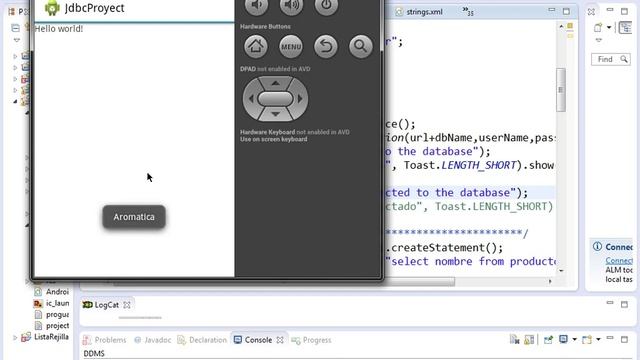Image resolution: width=640 pixels, height=360 pixels.
Task: Click the Console remove all terminated icon
Action: coord(529,340)
